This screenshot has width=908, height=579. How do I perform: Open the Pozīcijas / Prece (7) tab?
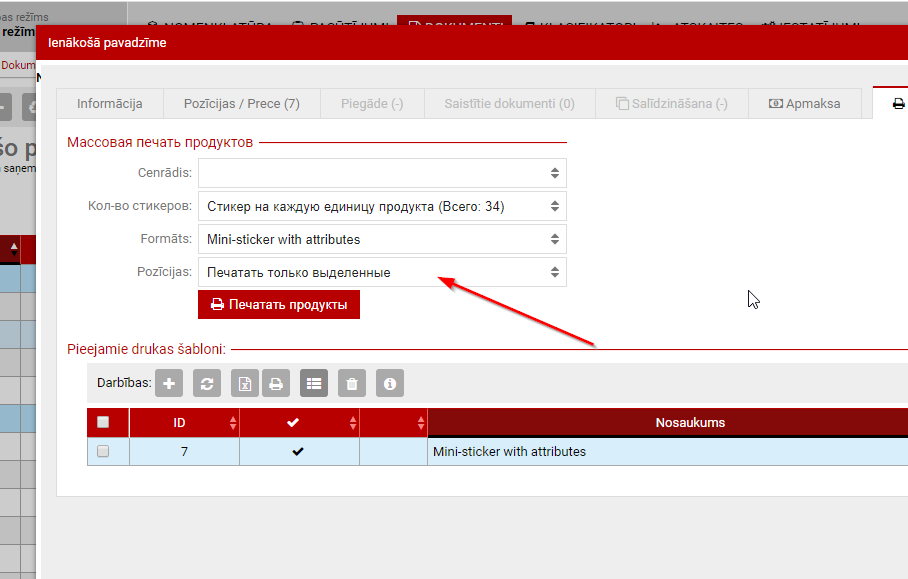pyautogui.click(x=242, y=104)
